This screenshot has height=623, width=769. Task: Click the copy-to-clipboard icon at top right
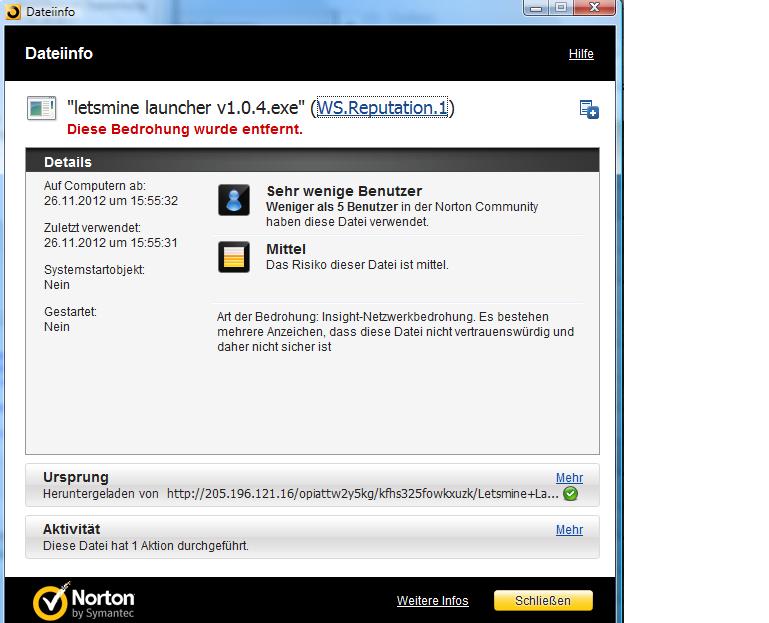coord(589,110)
